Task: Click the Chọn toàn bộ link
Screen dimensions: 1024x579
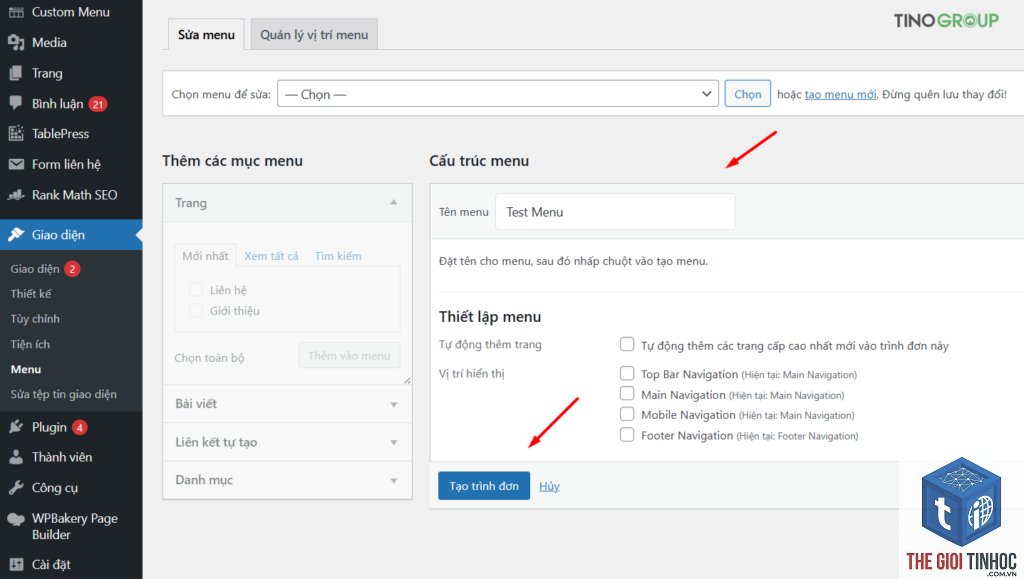Action: tap(210, 358)
